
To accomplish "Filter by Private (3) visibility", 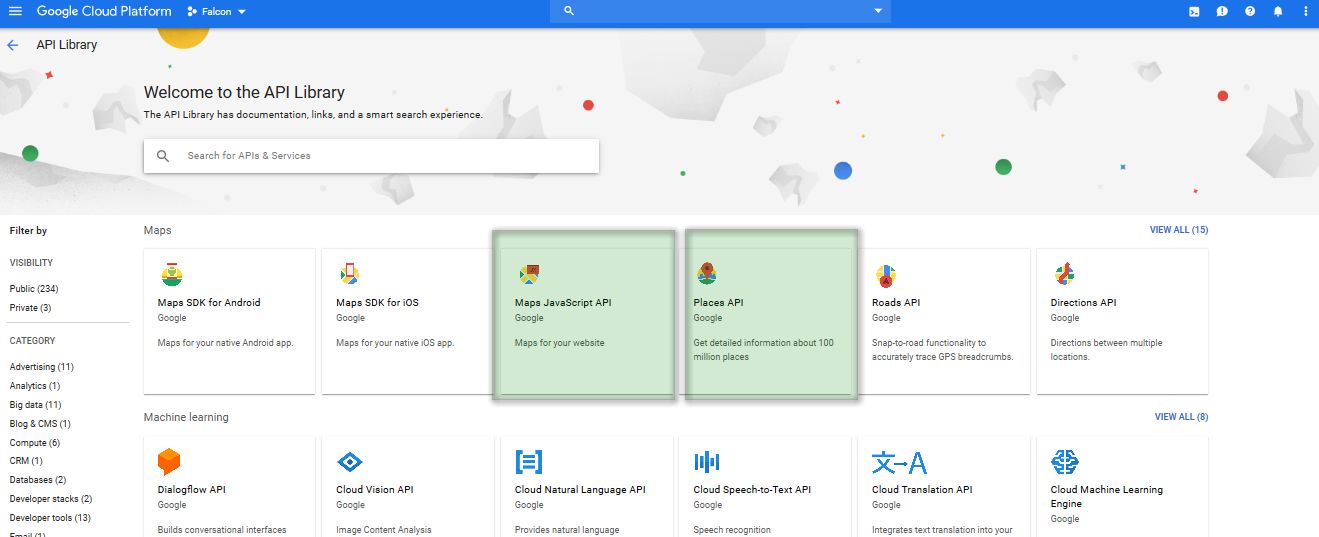I will click(30, 308).
